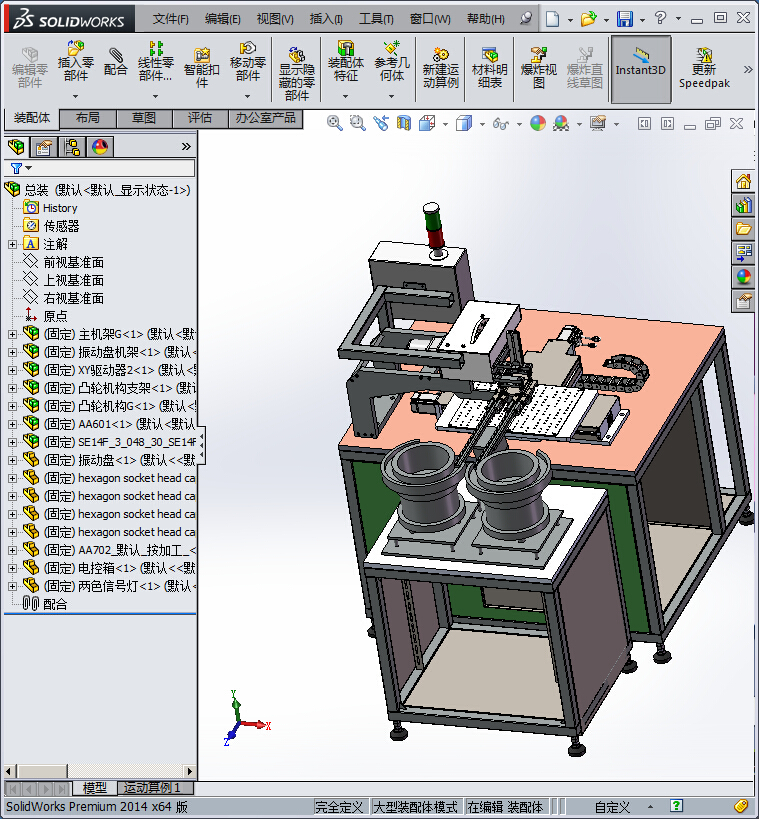
Task: Click the 更新 Speedpak tool
Action: click(704, 68)
